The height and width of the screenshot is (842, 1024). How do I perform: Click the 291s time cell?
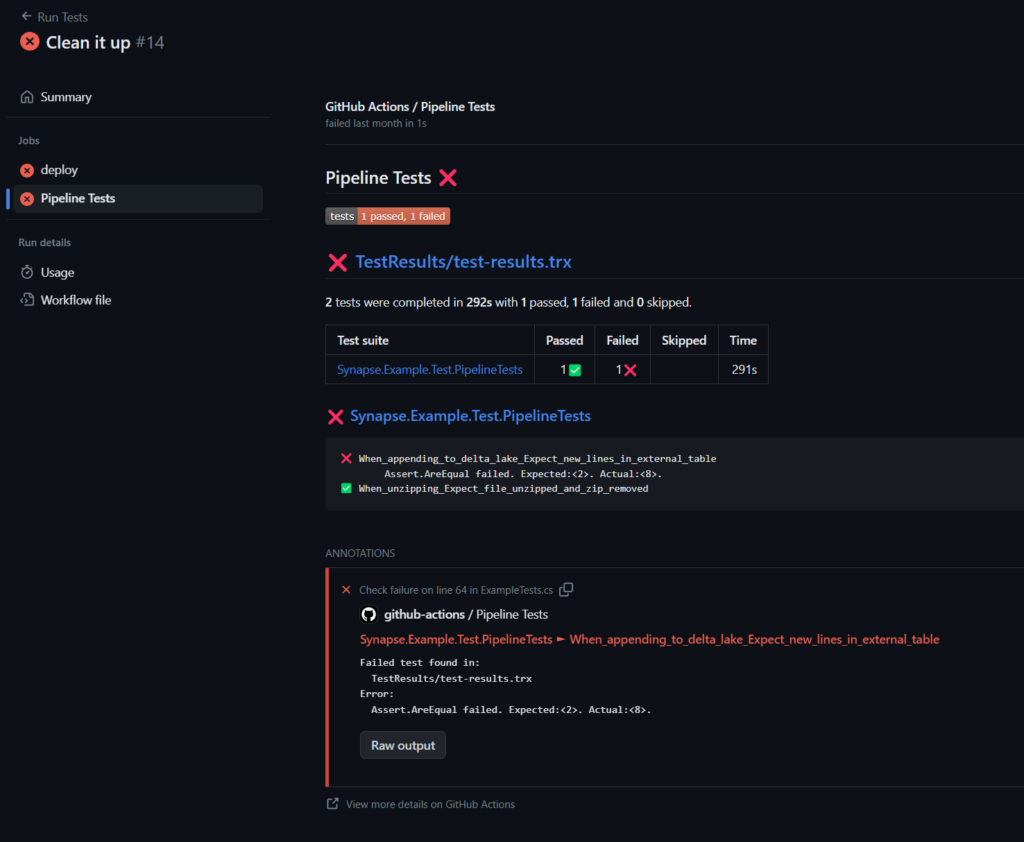744,370
